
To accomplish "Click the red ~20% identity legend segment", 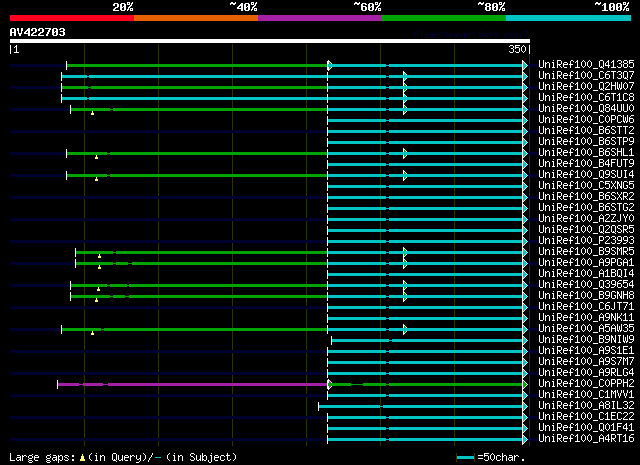I will [x=72, y=18].
